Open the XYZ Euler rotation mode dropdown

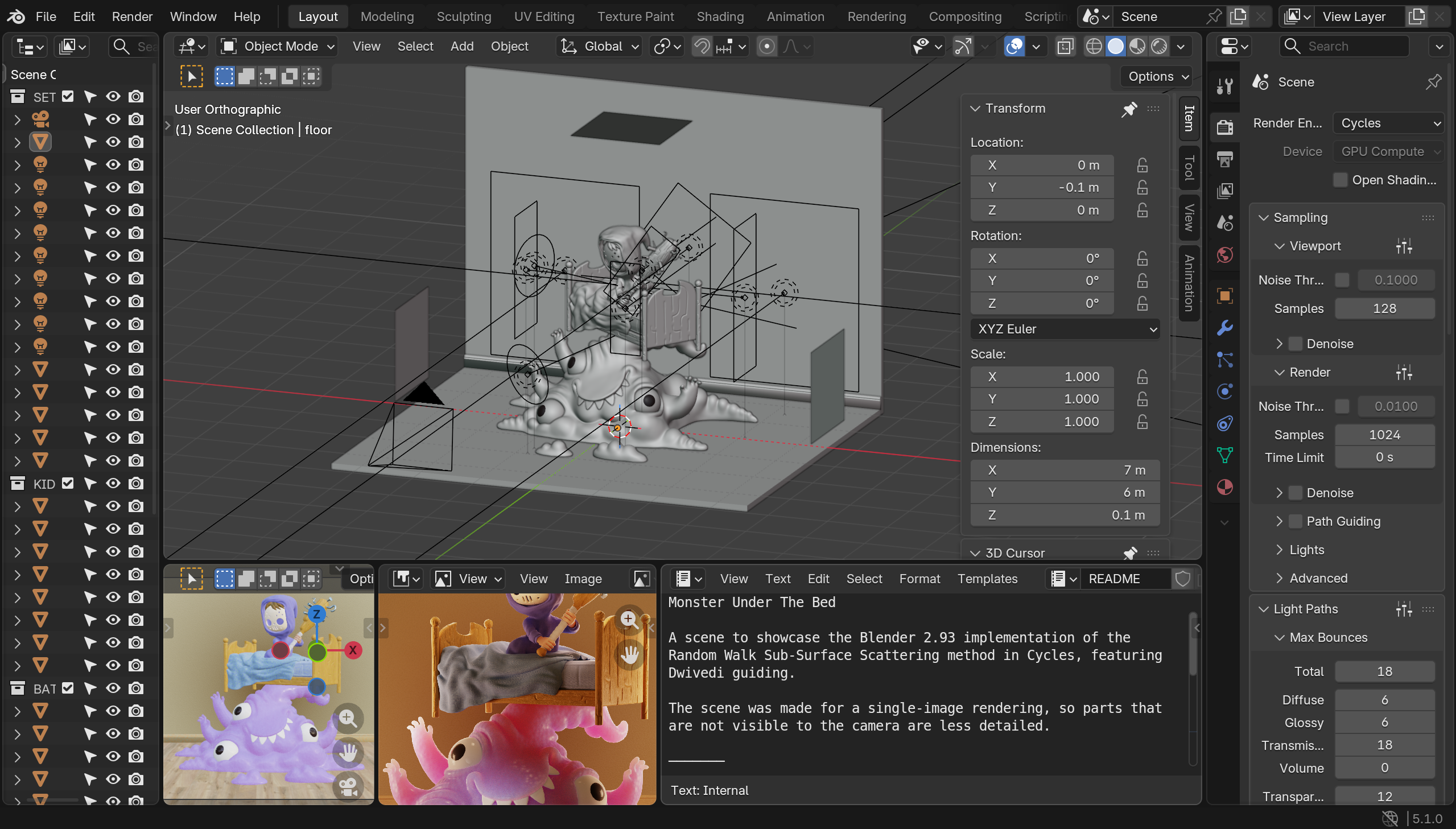1065,329
